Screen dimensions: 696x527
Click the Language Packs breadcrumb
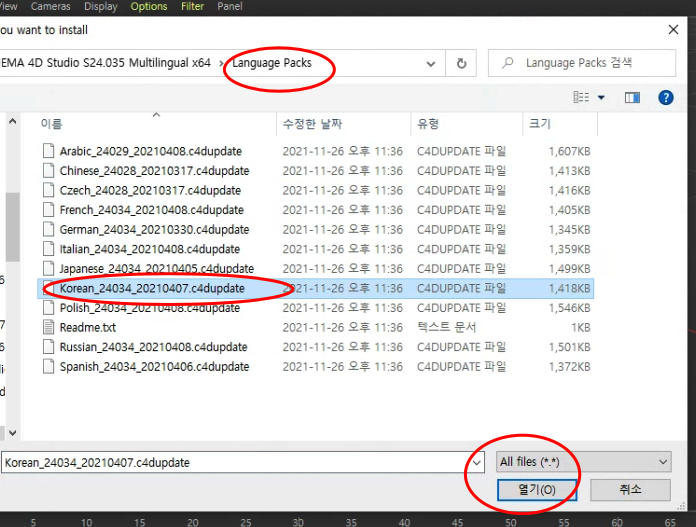point(272,63)
